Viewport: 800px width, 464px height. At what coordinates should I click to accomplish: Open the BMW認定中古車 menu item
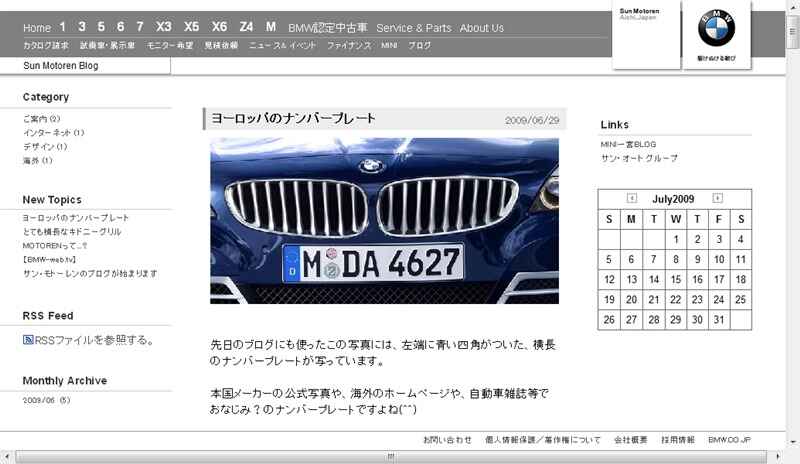coord(327,28)
